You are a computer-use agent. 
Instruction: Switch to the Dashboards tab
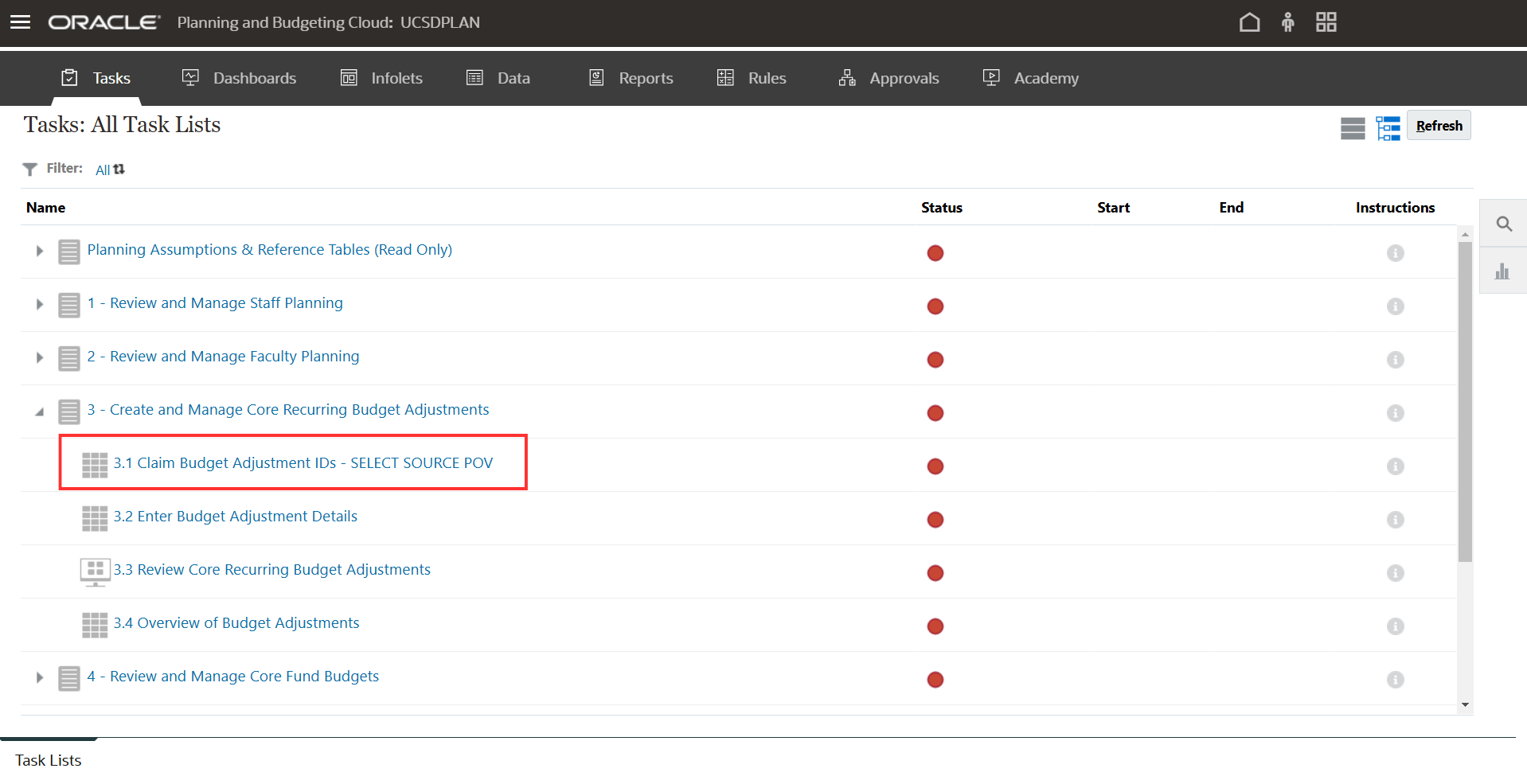pyautogui.click(x=239, y=78)
